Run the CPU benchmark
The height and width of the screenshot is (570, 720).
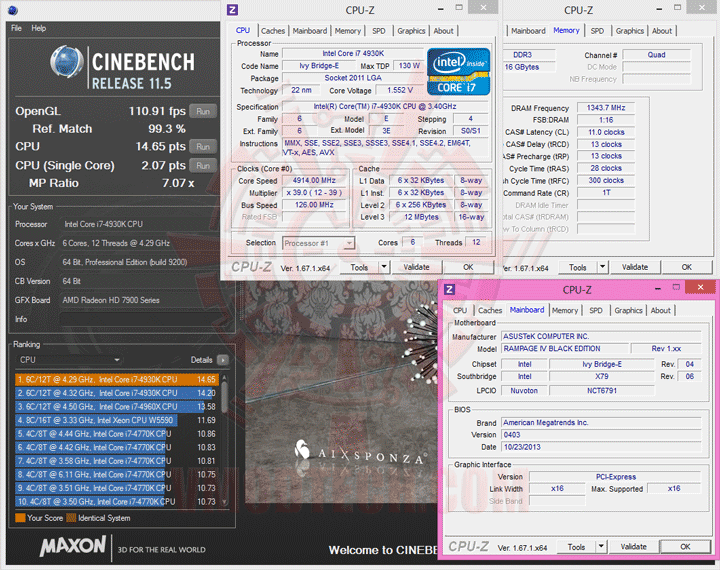click(x=203, y=147)
